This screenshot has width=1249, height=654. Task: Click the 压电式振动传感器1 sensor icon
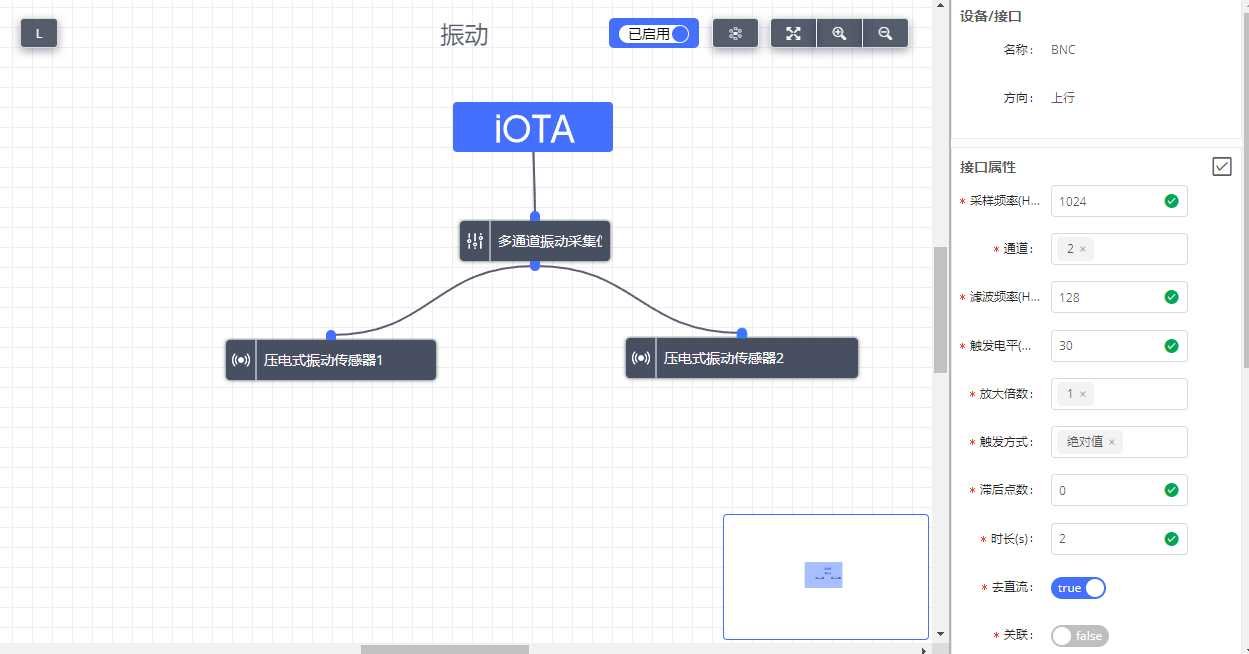click(x=241, y=360)
